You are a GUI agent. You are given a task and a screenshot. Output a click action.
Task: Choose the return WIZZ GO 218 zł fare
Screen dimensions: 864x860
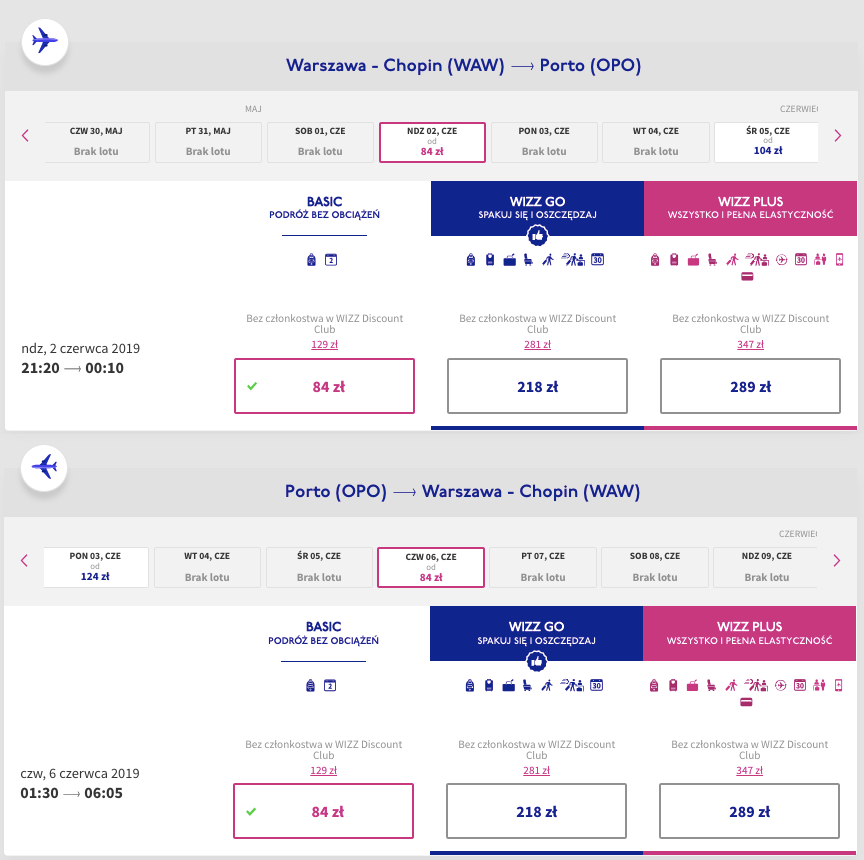coord(536,811)
